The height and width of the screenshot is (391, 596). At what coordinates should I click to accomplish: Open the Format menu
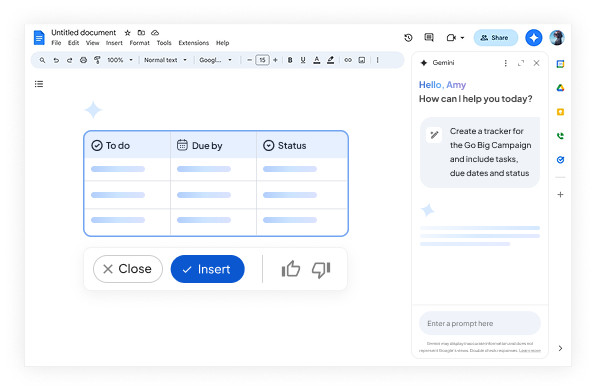pos(139,43)
